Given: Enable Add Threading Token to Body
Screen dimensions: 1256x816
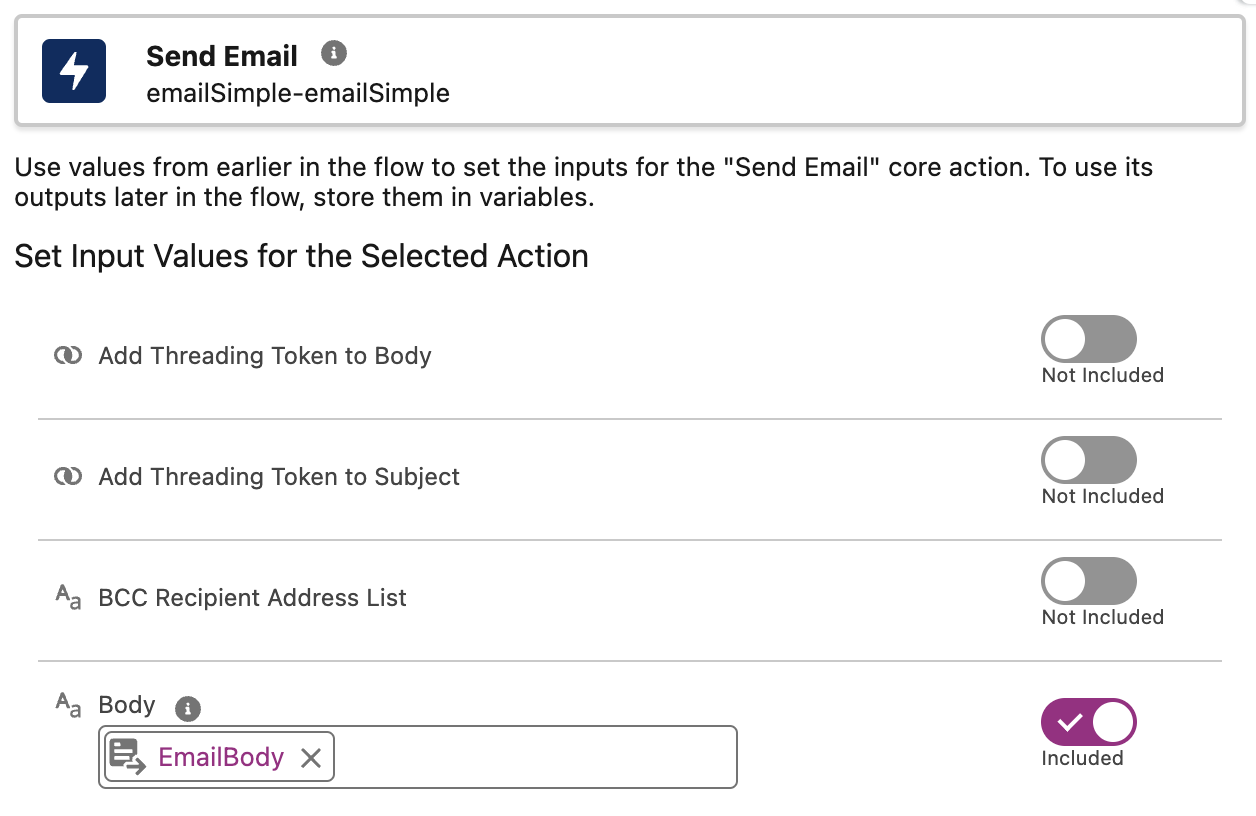Looking at the screenshot, I should pyautogui.click(x=1088, y=338).
